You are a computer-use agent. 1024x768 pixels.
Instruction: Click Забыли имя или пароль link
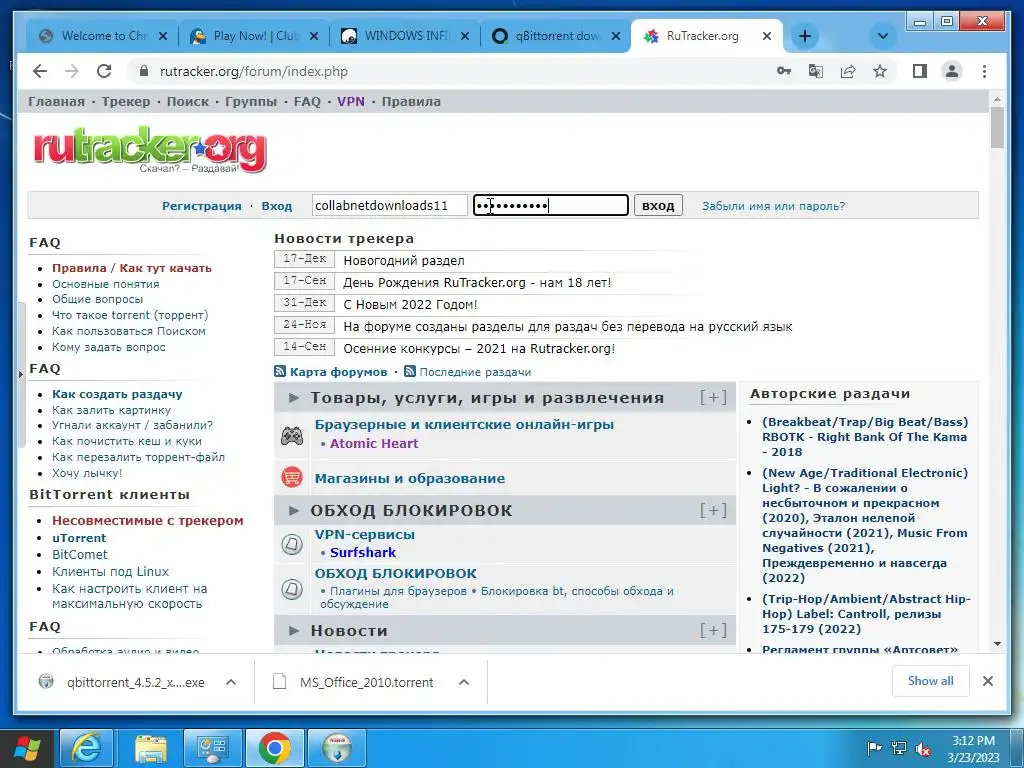(x=773, y=206)
